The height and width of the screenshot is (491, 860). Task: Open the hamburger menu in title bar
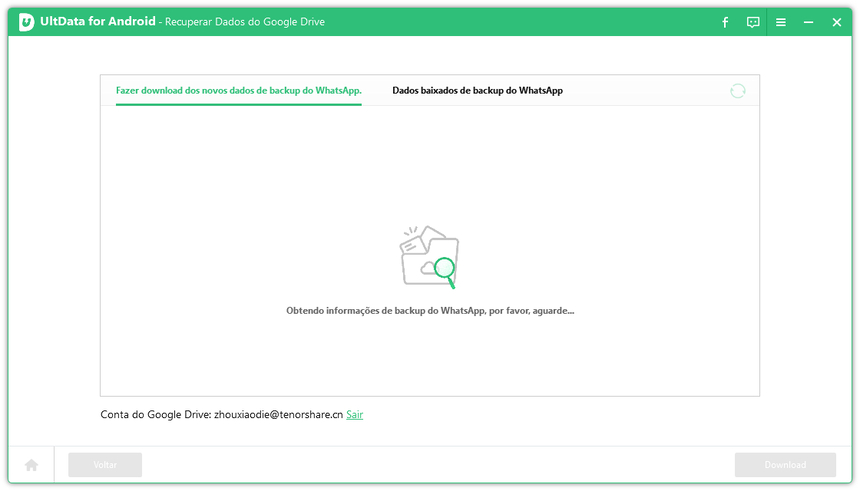pos(781,22)
